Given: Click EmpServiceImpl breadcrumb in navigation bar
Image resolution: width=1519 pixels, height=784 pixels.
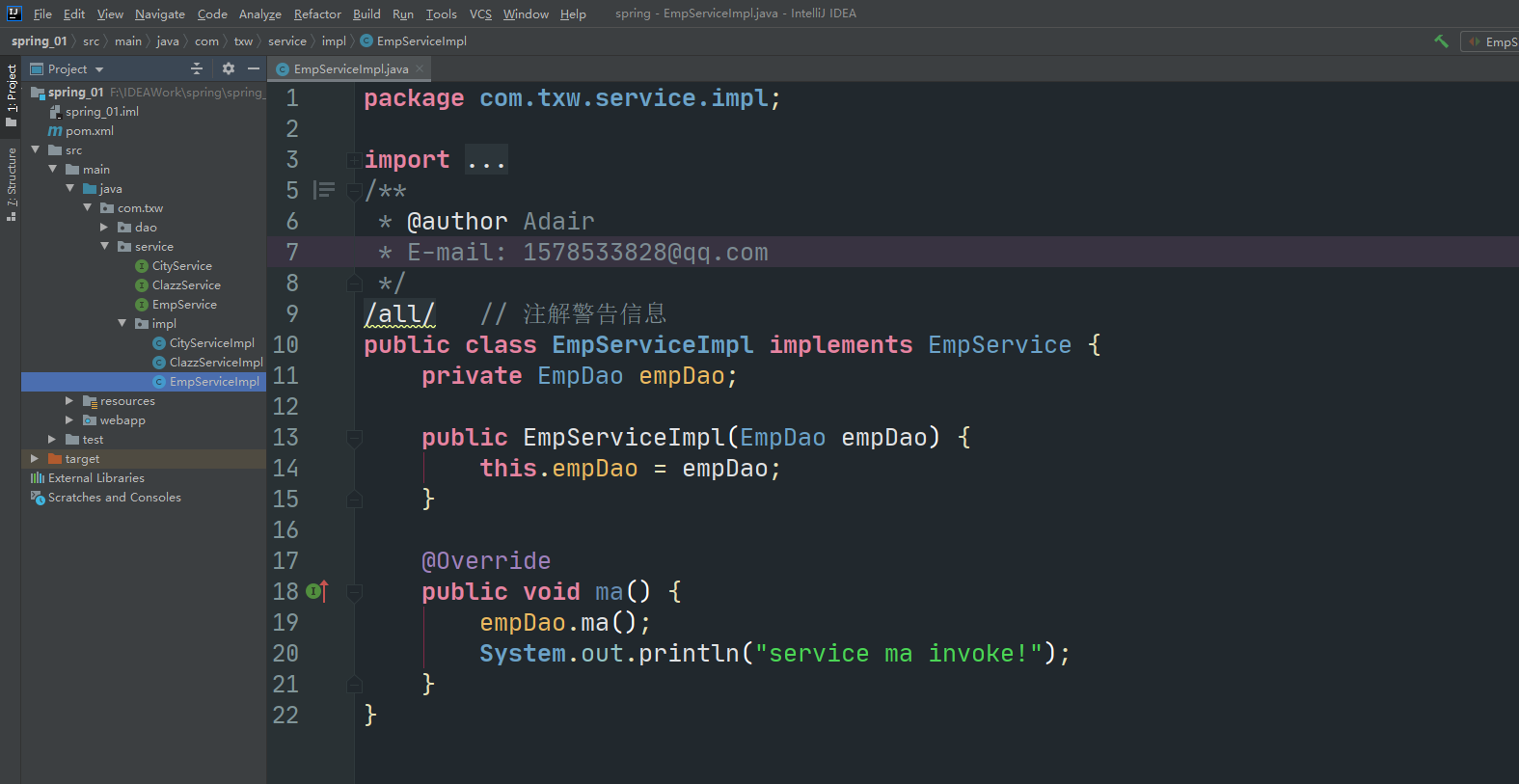Looking at the screenshot, I should (415, 41).
